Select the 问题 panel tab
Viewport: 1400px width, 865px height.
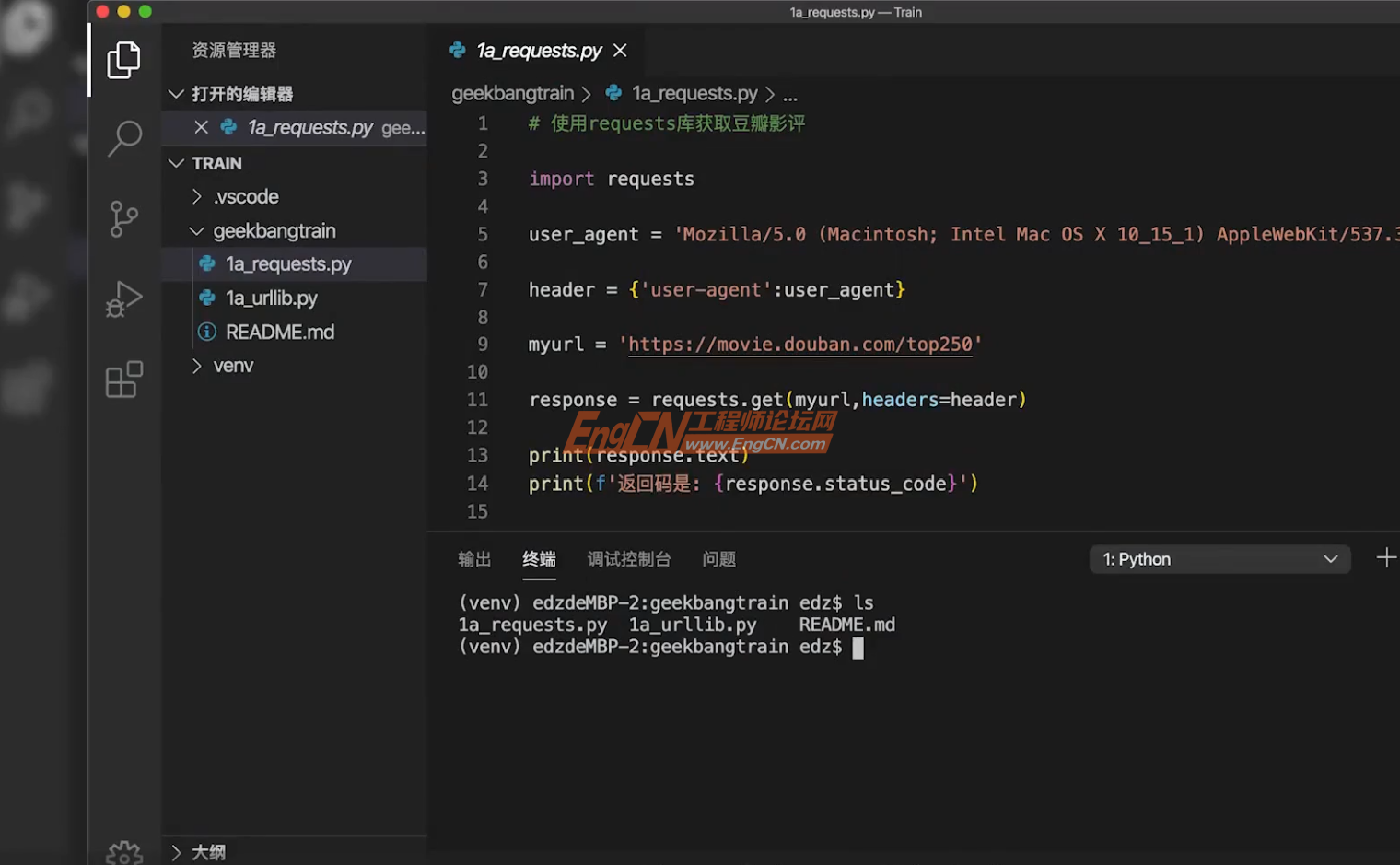[x=718, y=559]
